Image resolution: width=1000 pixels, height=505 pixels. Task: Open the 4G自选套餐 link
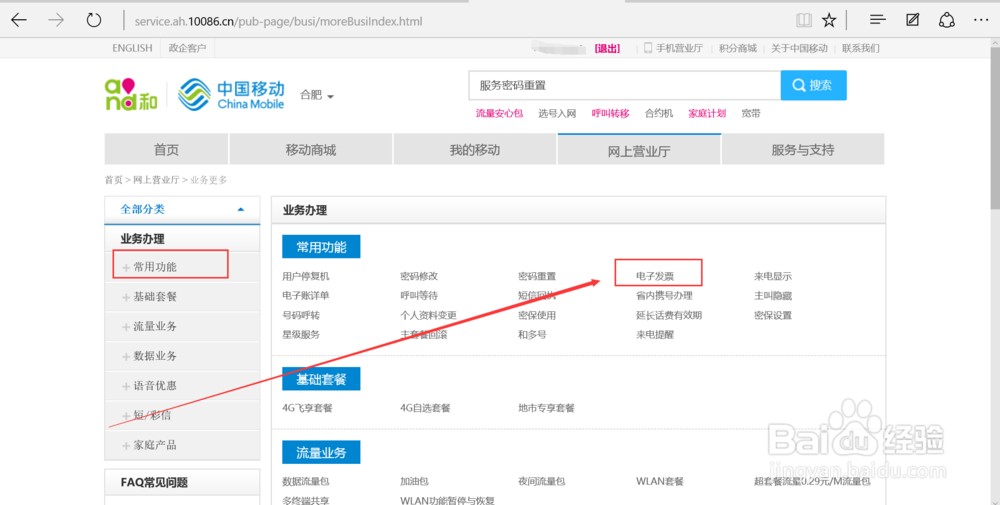tap(425, 407)
